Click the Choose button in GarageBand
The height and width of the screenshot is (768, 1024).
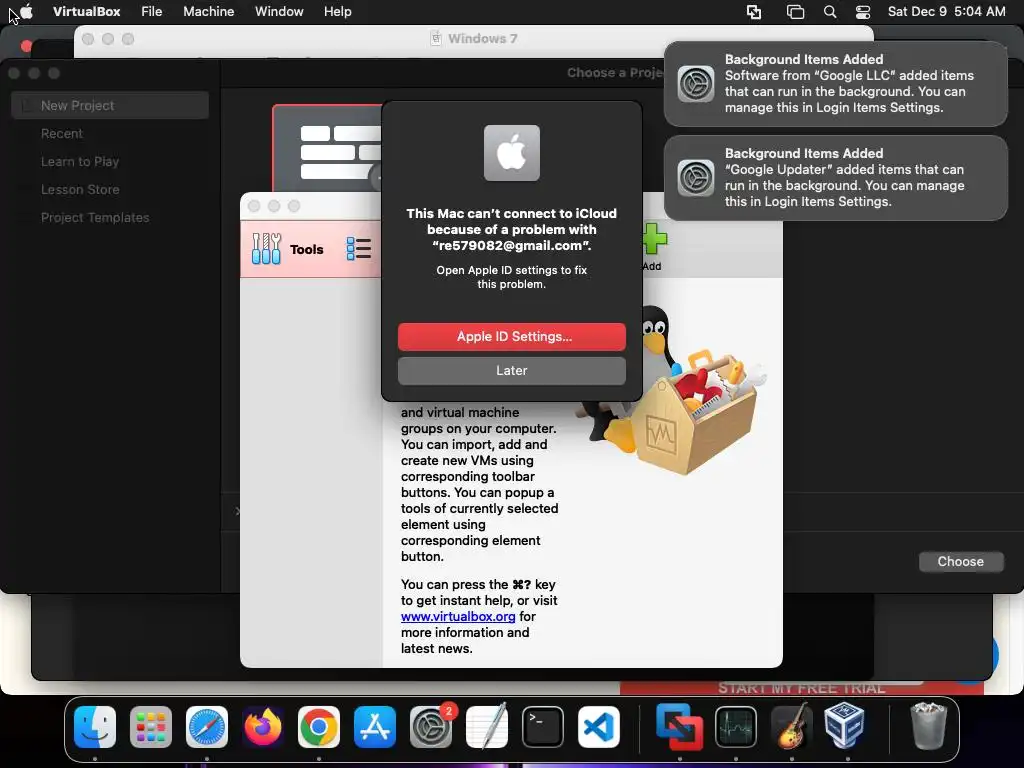click(960, 562)
